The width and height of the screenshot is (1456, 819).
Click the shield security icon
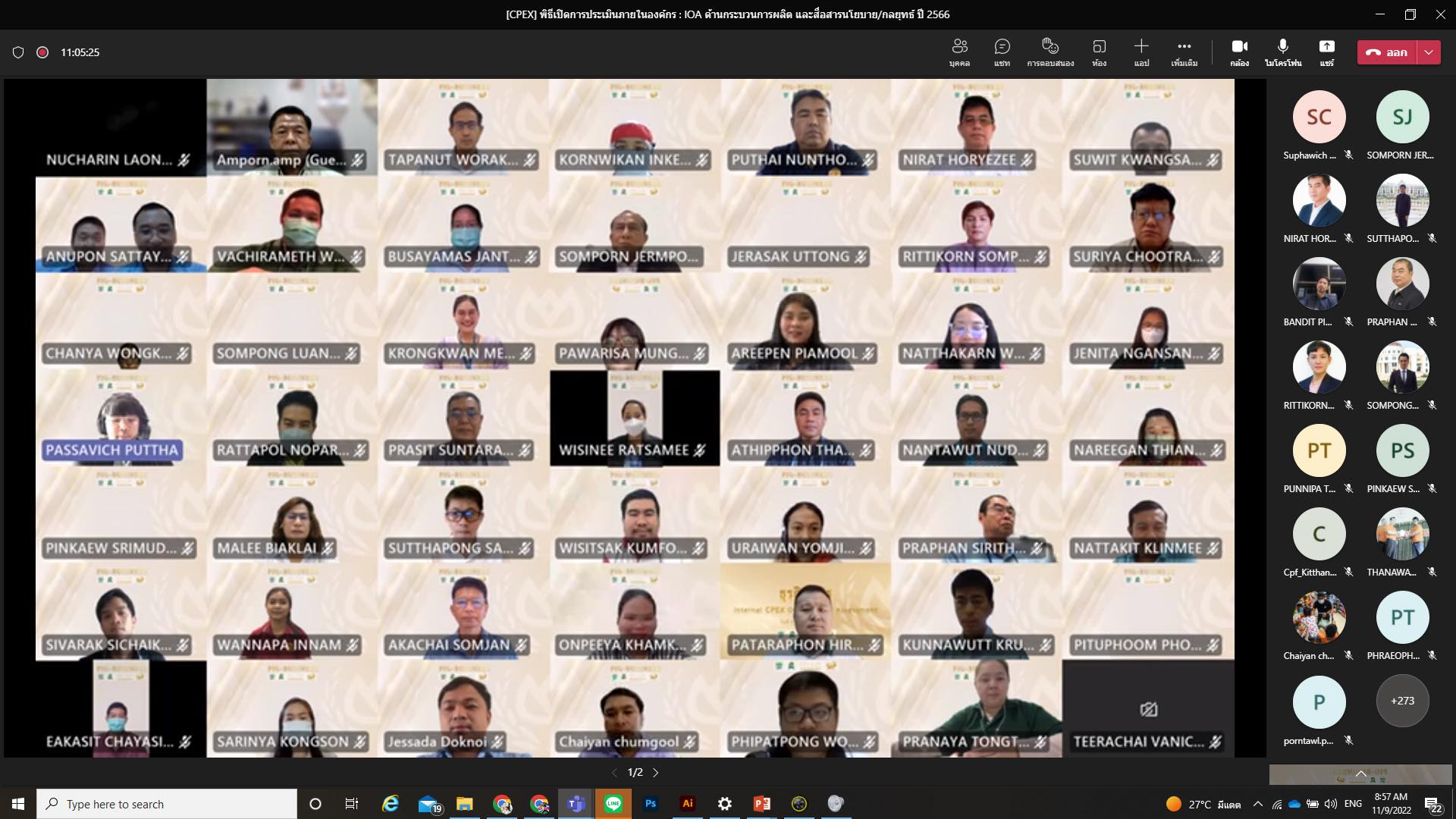18,52
